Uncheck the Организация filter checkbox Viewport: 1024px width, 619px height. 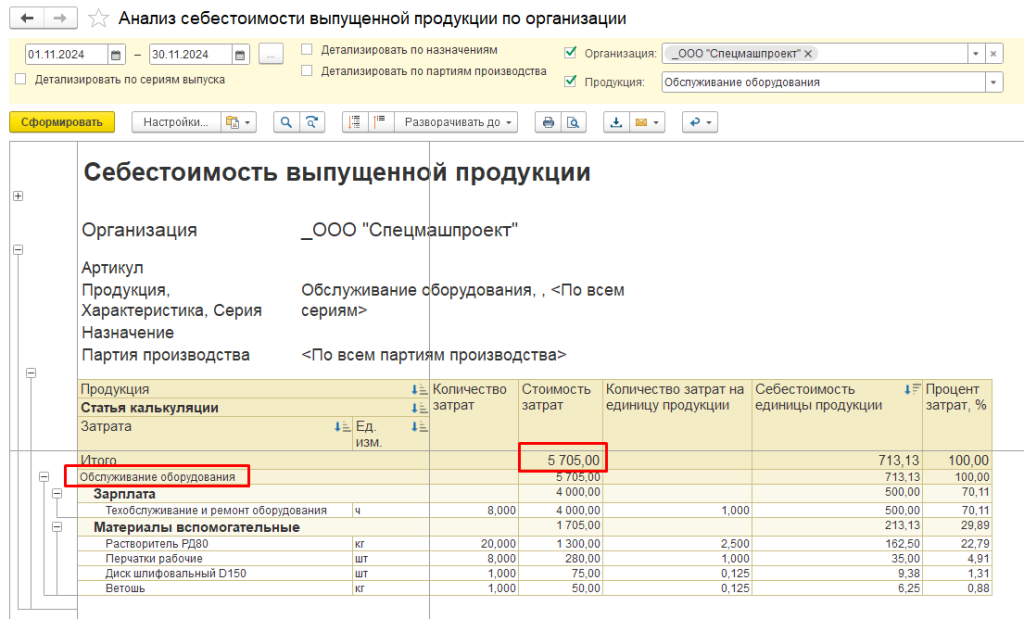coord(570,52)
